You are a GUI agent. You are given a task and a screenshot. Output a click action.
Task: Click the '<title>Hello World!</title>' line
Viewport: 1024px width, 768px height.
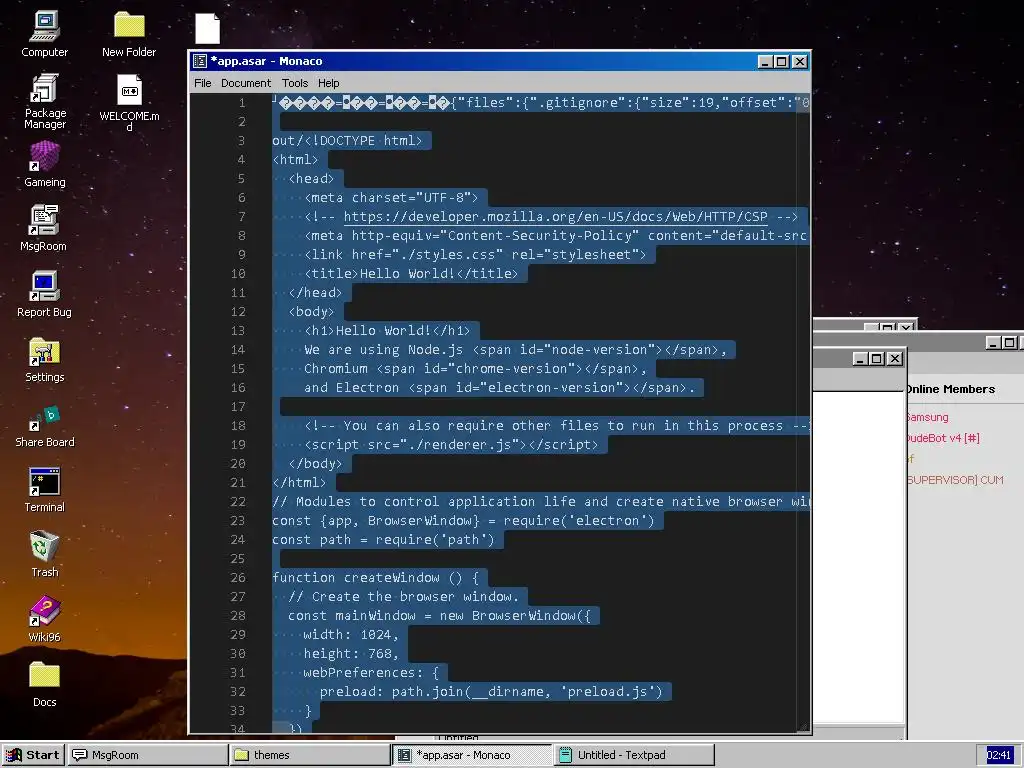[x=411, y=274]
